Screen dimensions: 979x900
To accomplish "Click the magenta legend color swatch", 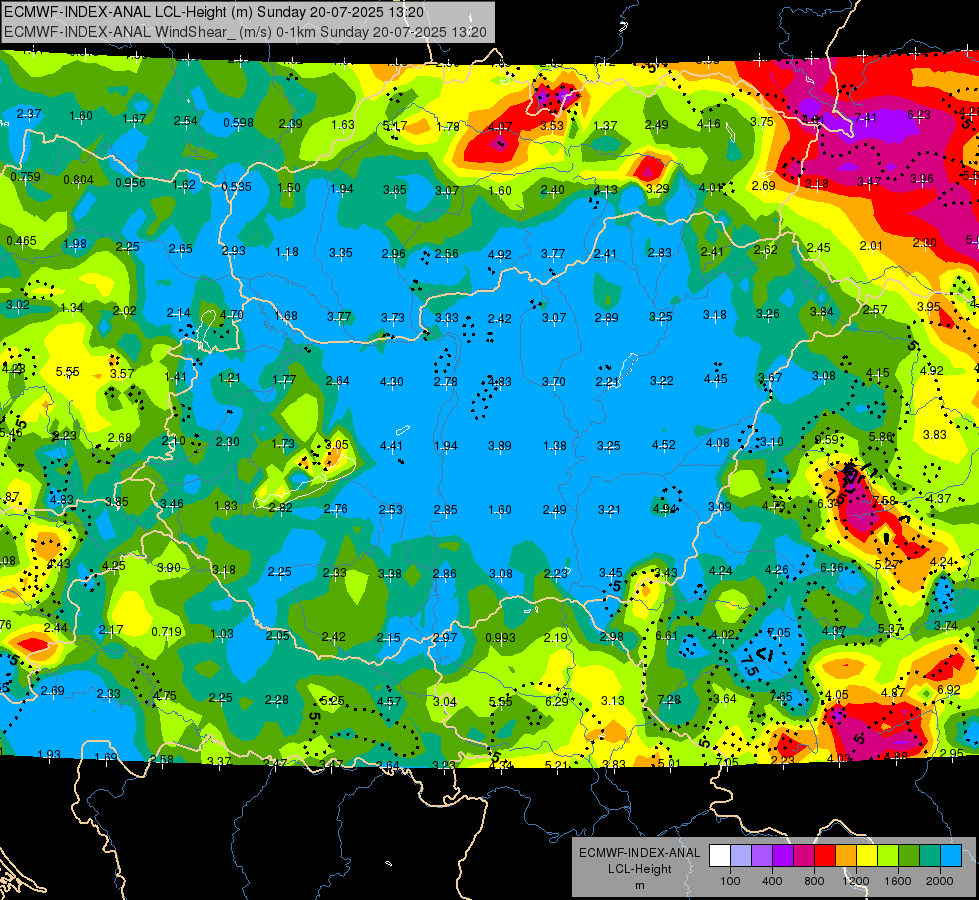I will tap(804, 855).
